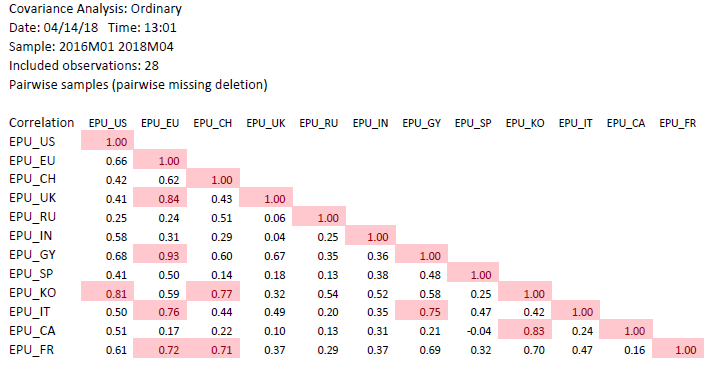
Task: Select the EPU_CH row label
Action: click(x=32, y=179)
